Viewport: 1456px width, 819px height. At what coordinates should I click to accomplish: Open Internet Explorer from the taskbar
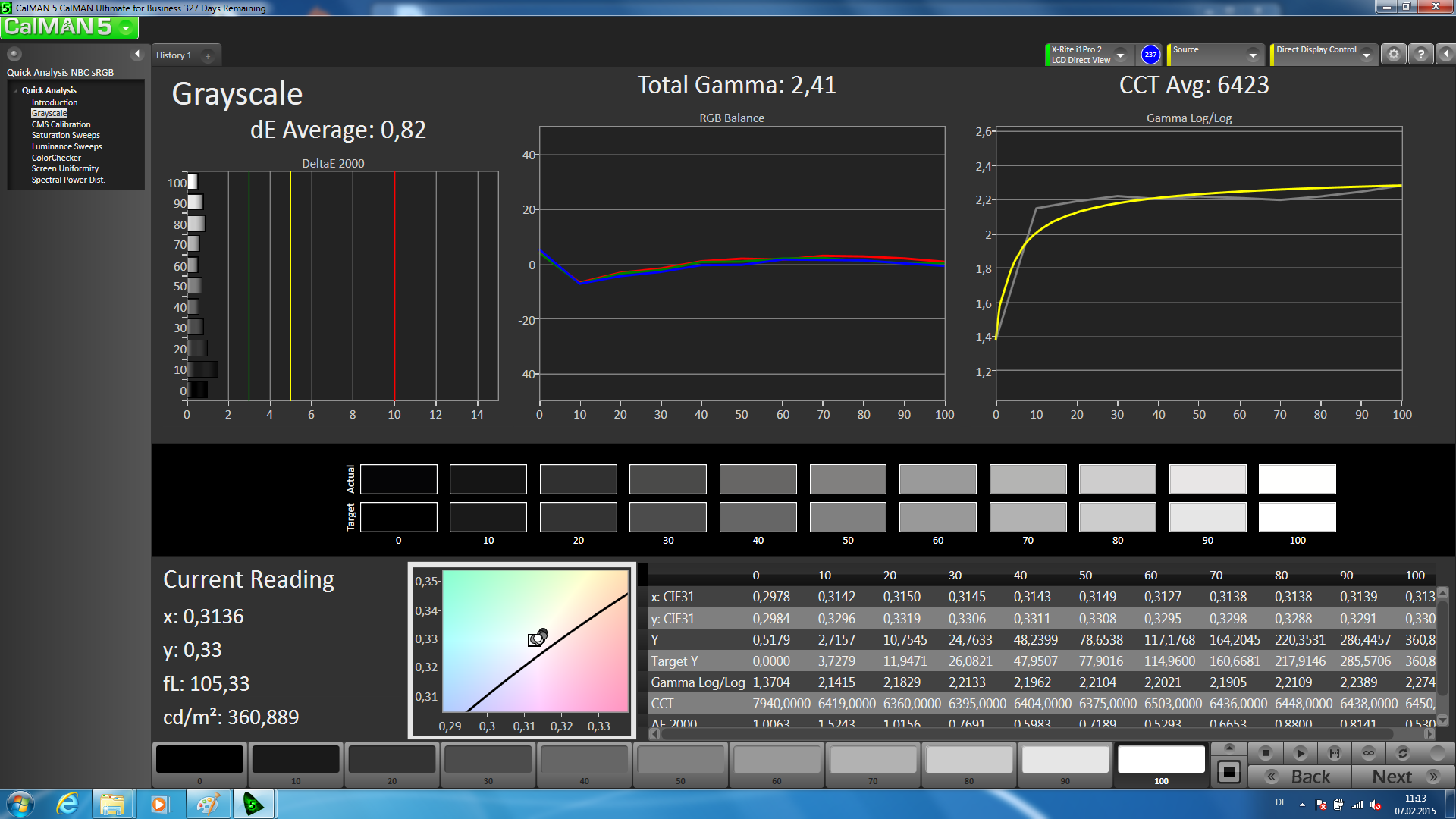point(67,804)
